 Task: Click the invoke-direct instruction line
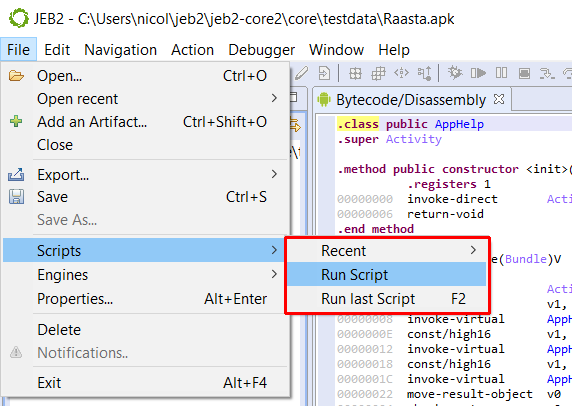(452, 199)
